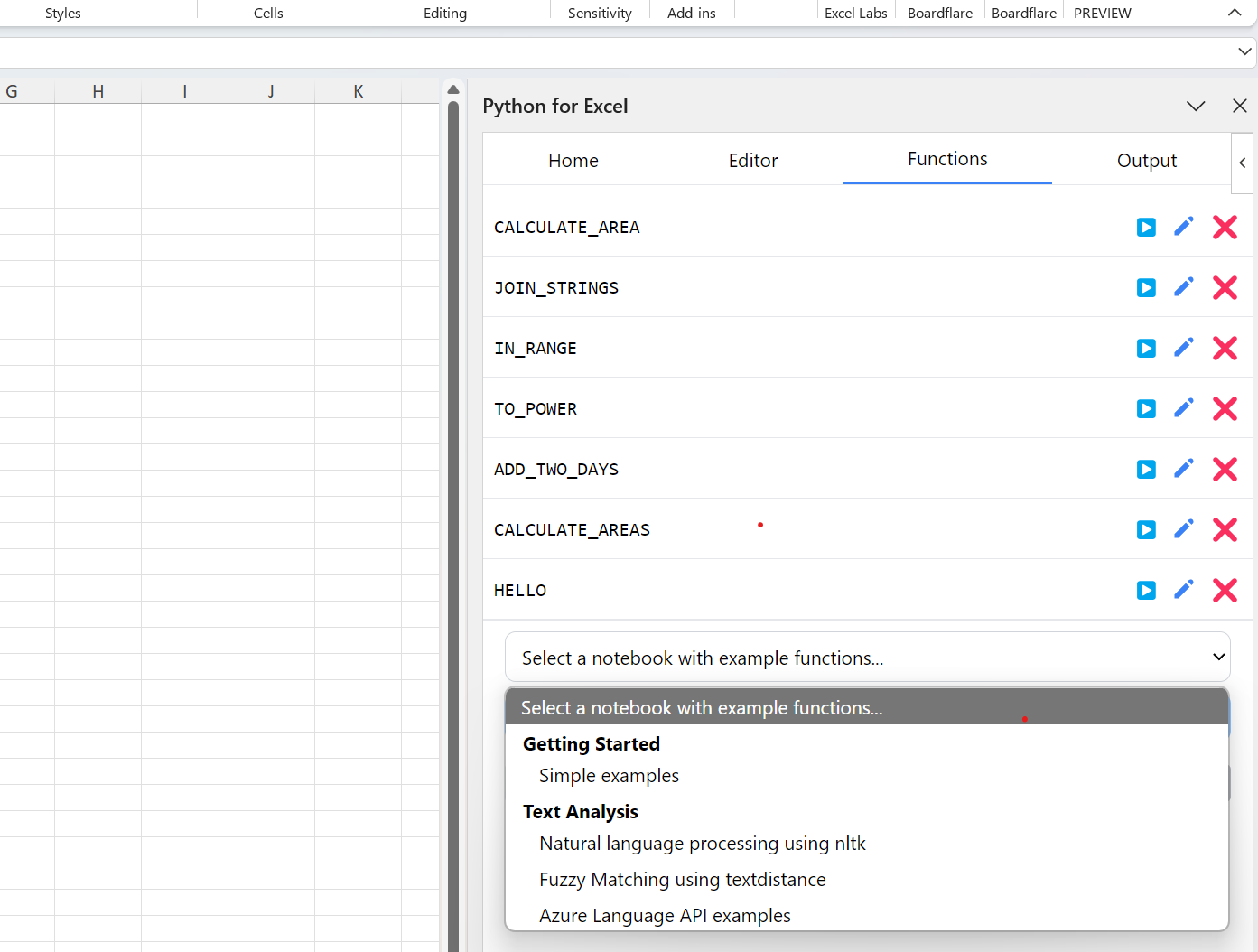Choose Fuzzy Matching using textdistance notebook
1258x952 pixels.
click(x=682, y=879)
